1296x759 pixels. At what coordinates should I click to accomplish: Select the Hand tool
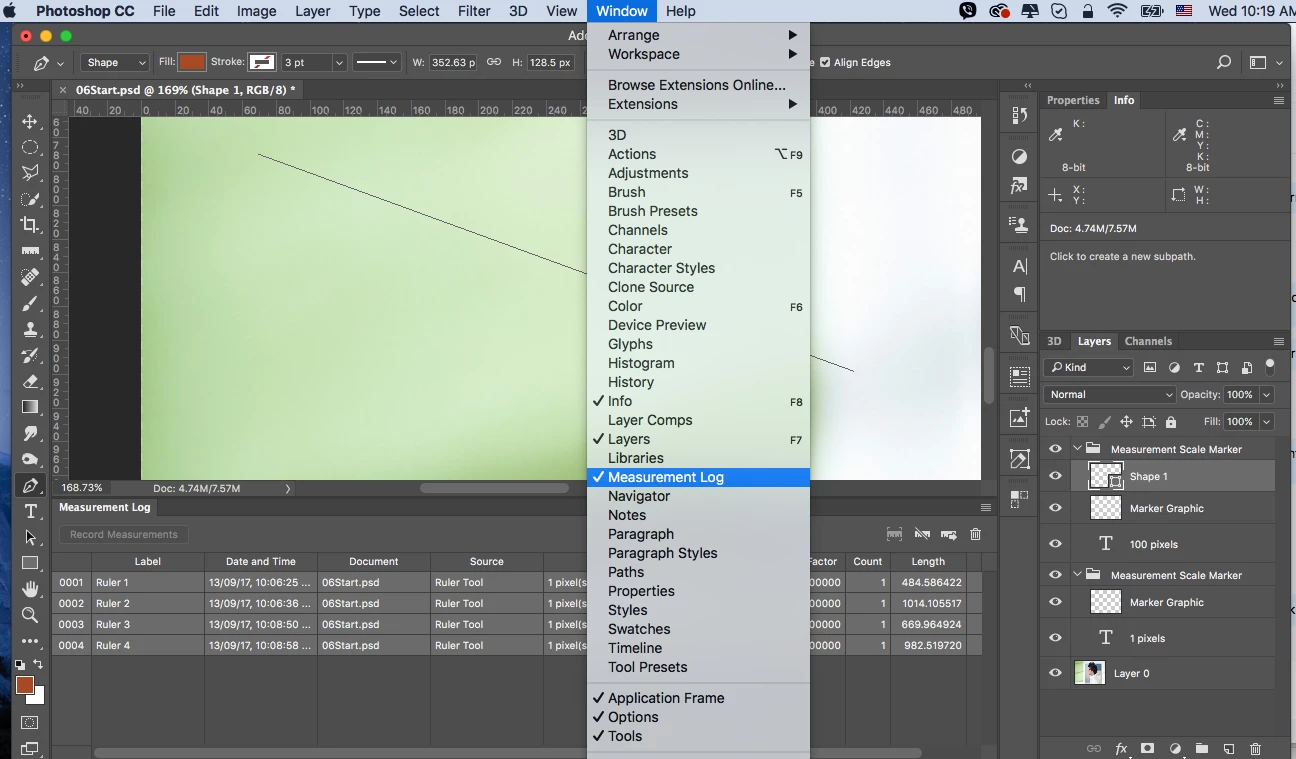[30, 589]
